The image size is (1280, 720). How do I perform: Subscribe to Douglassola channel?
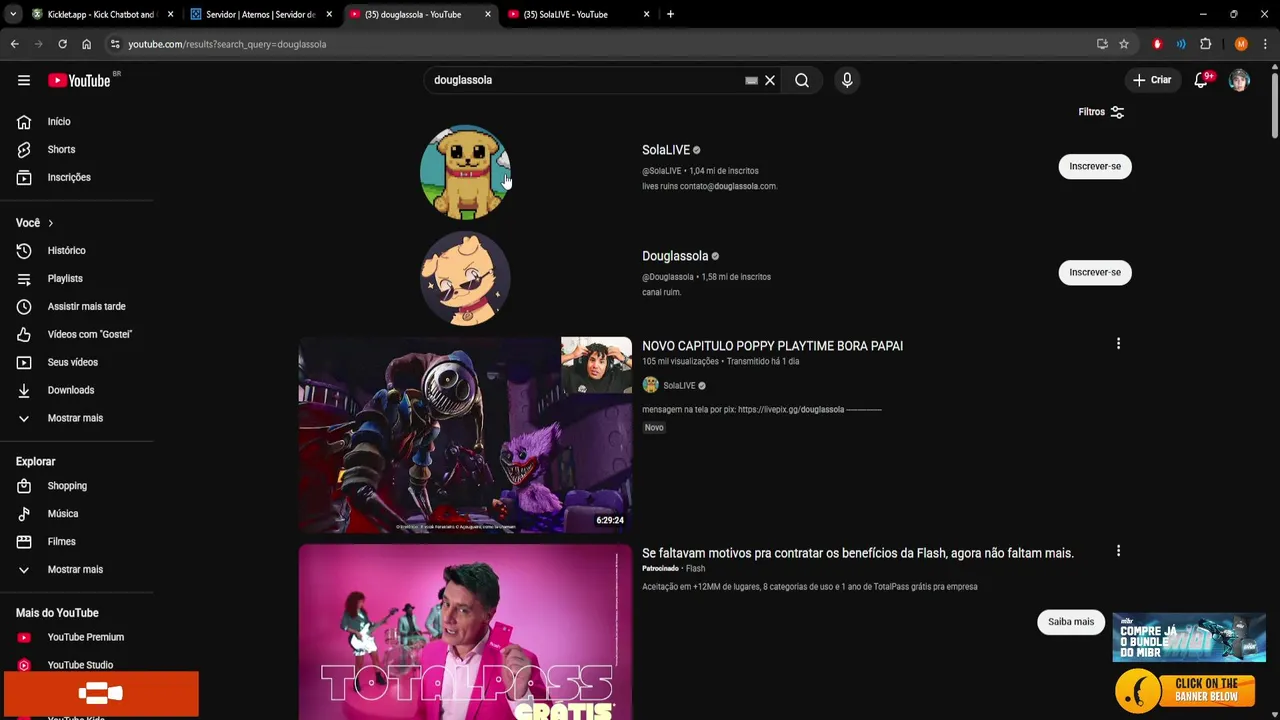click(x=1095, y=272)
